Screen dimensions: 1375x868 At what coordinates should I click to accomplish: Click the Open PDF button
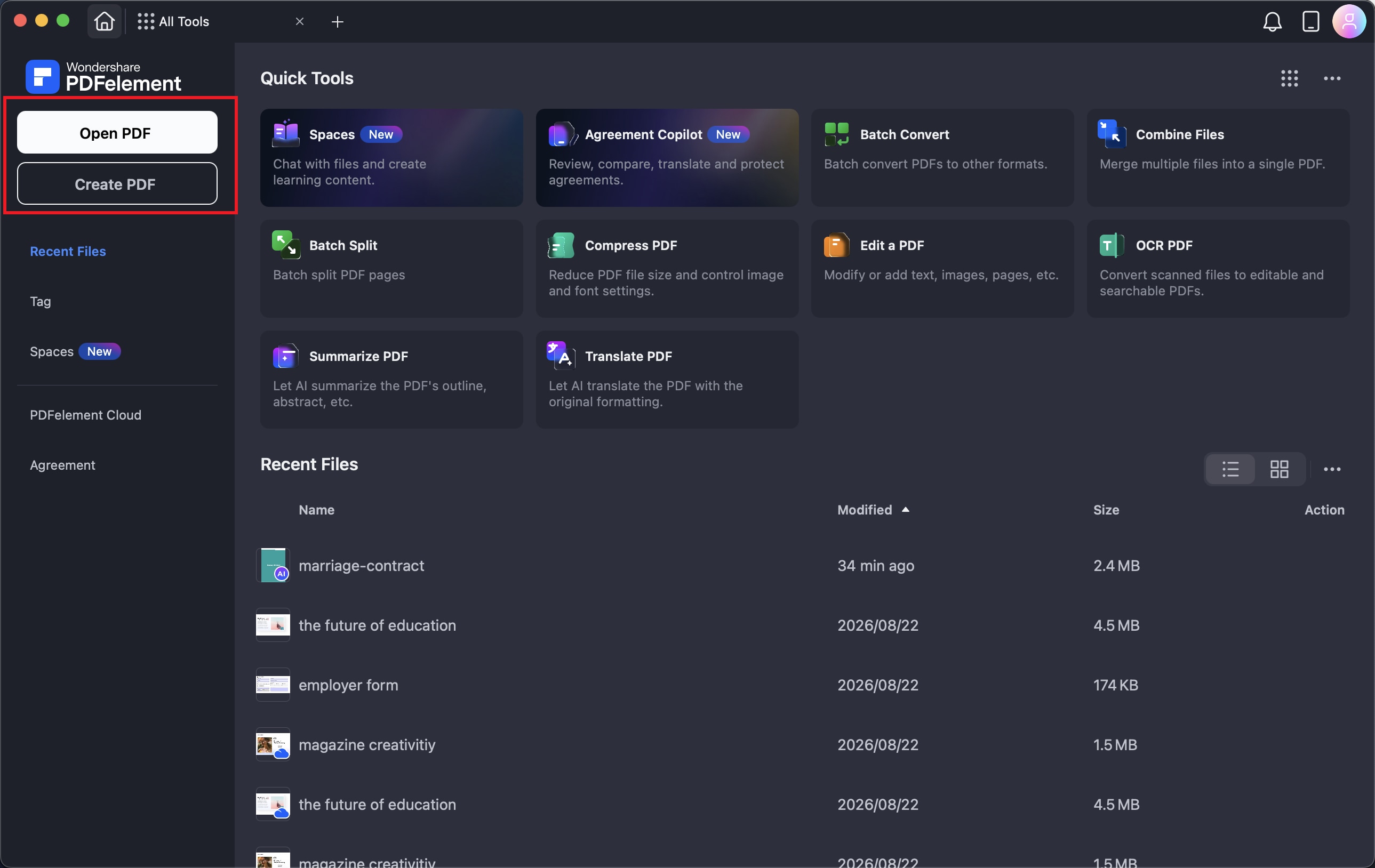(x=117, y=132)
